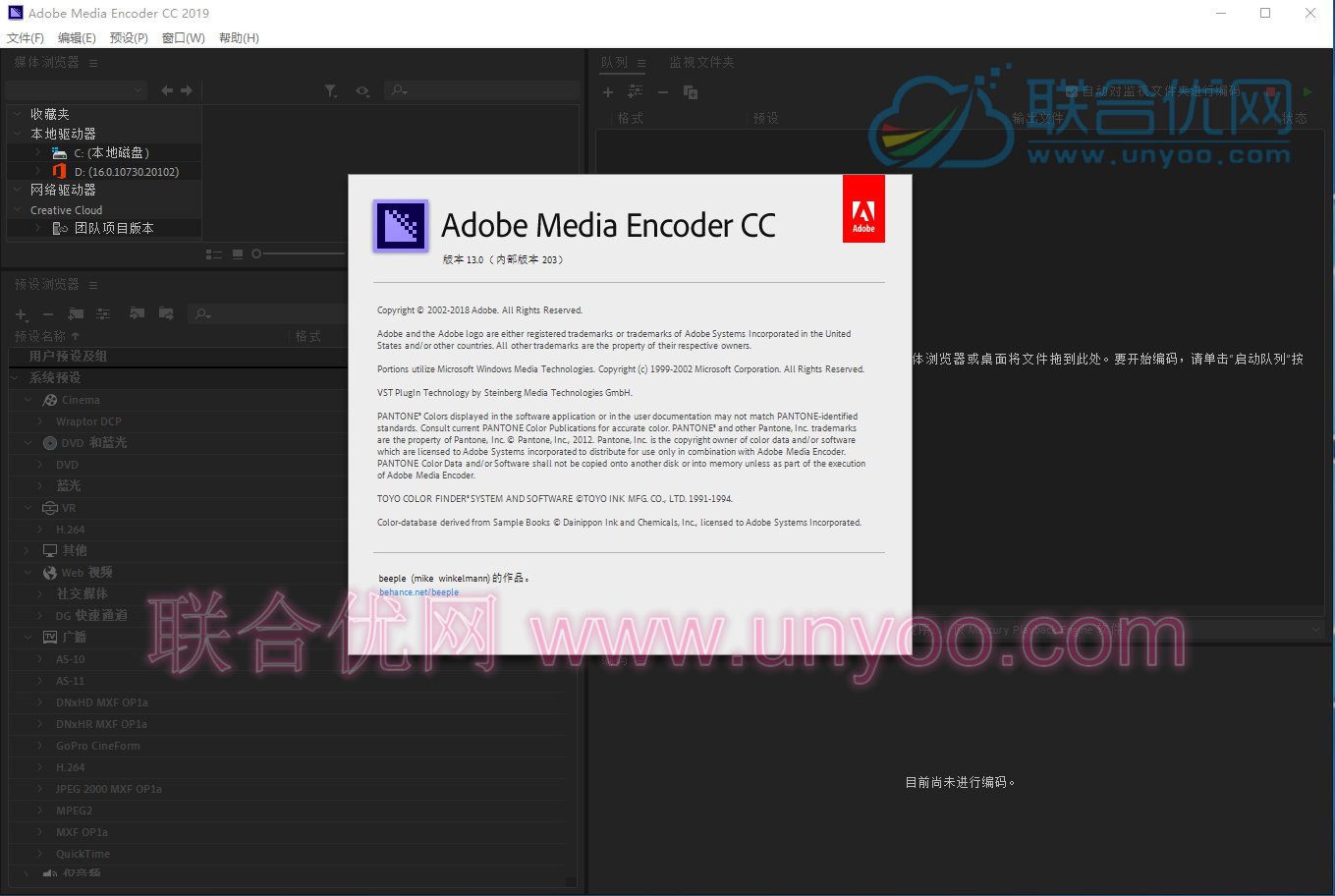Collapse the 网络驱动器 node
The image size is (1335, 896).
pyautogui.click(x=17, y=190)
